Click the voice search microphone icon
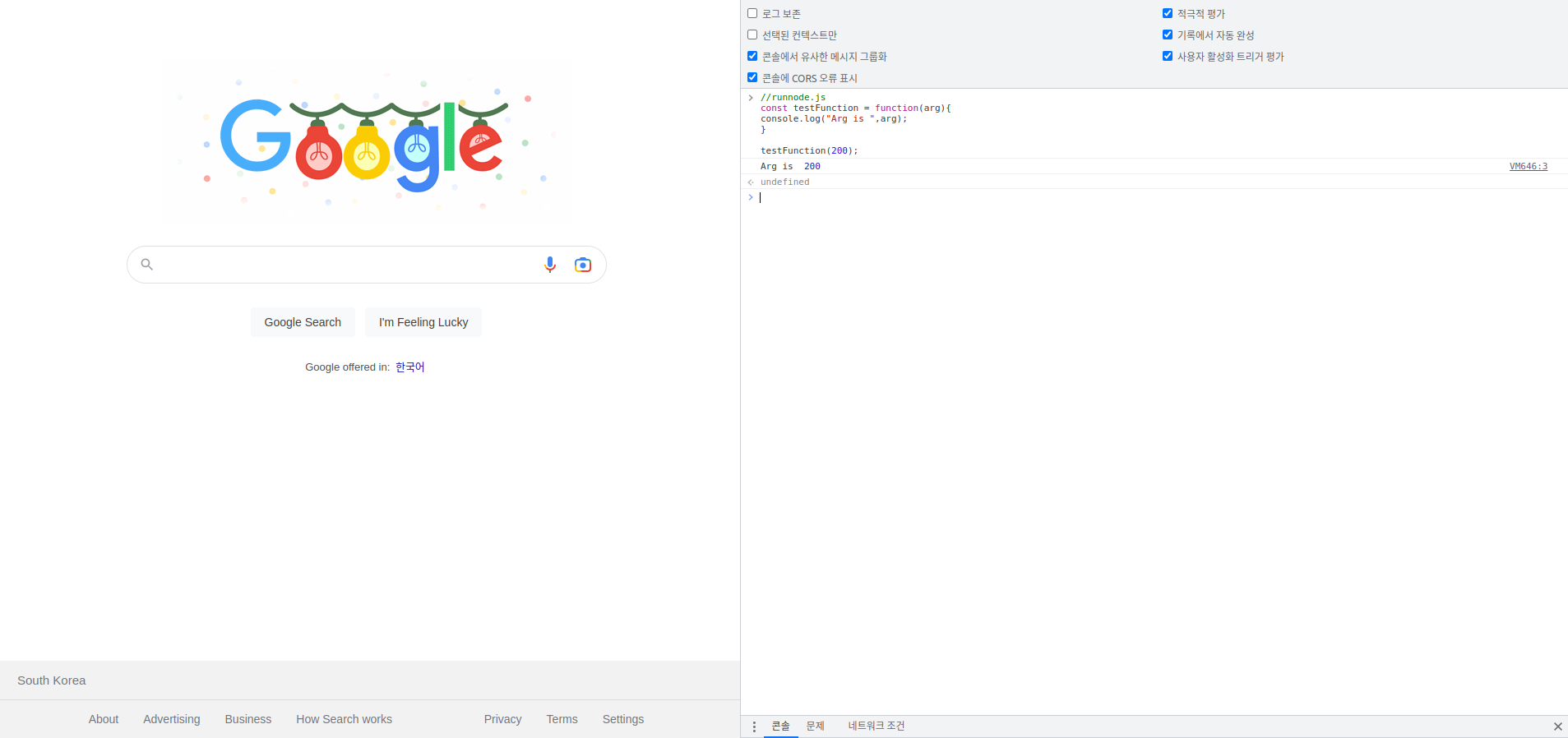The width and height of the screenshot is (1568, 738). 550,265
